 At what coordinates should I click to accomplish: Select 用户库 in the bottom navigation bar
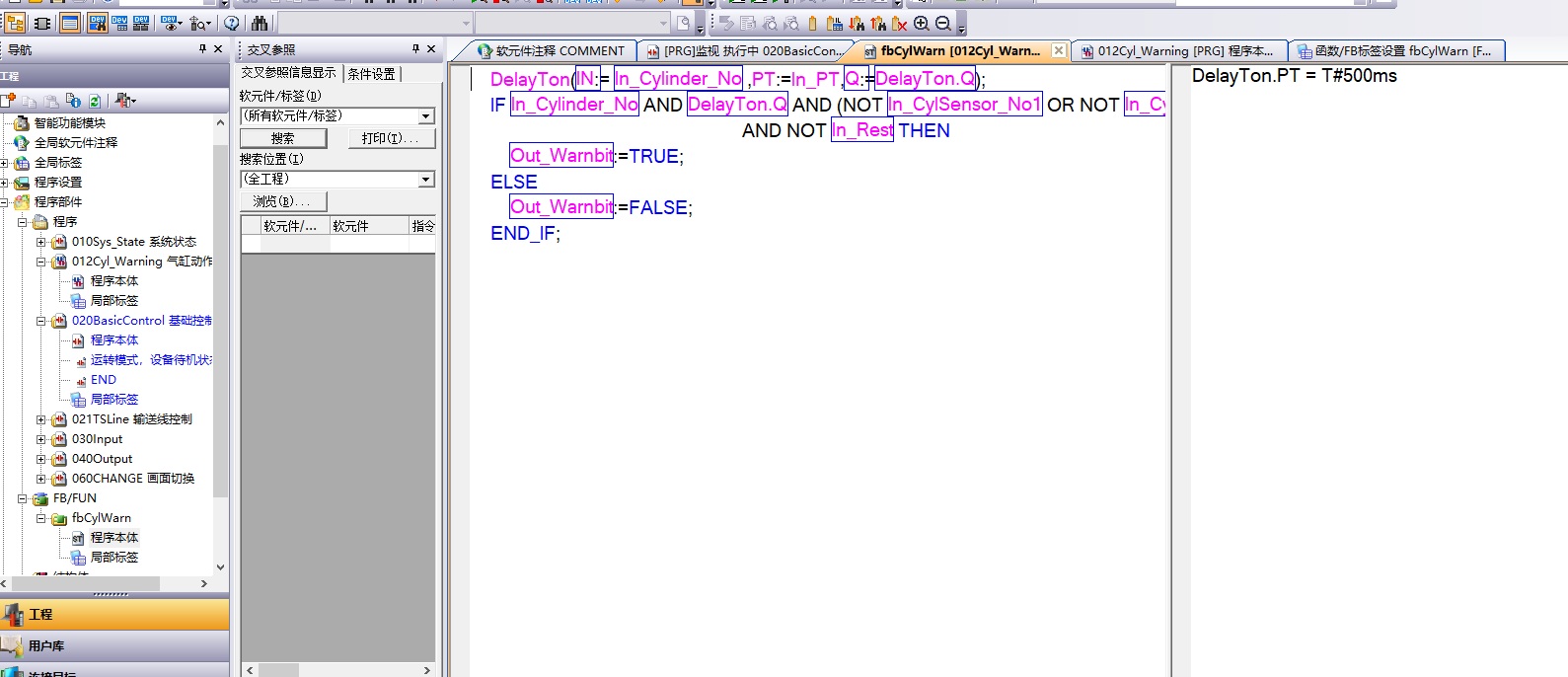coord(46,646)
